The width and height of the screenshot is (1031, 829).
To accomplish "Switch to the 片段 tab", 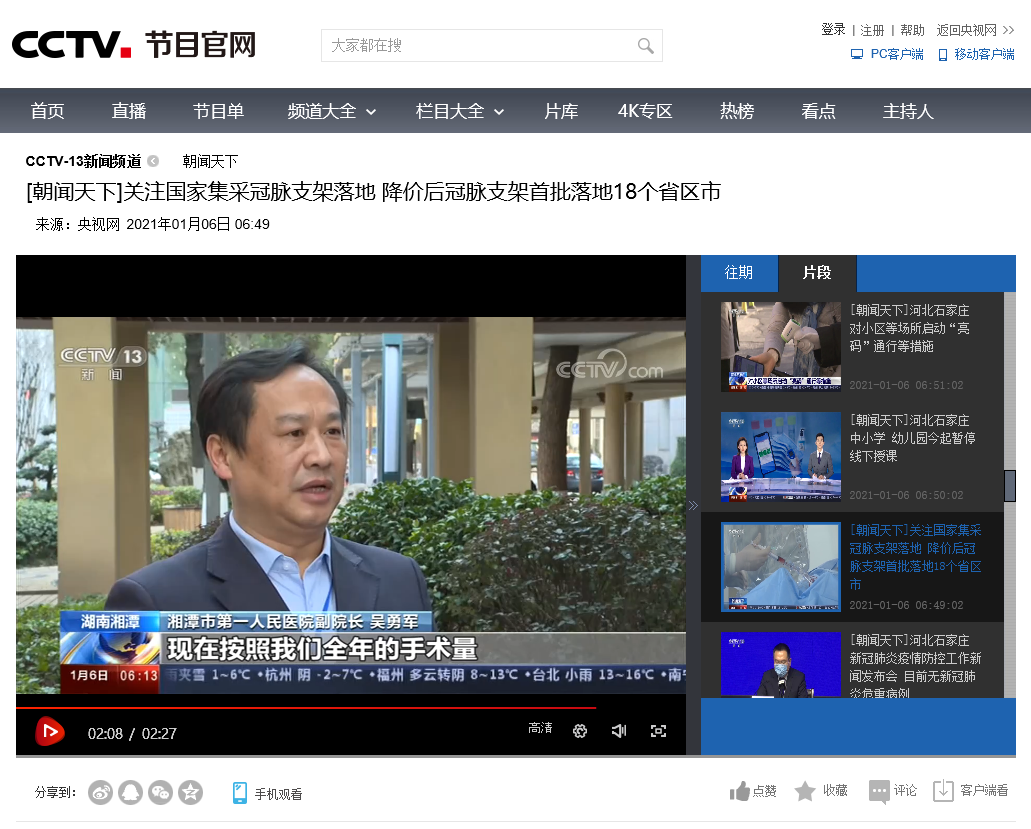I will 817,273.
